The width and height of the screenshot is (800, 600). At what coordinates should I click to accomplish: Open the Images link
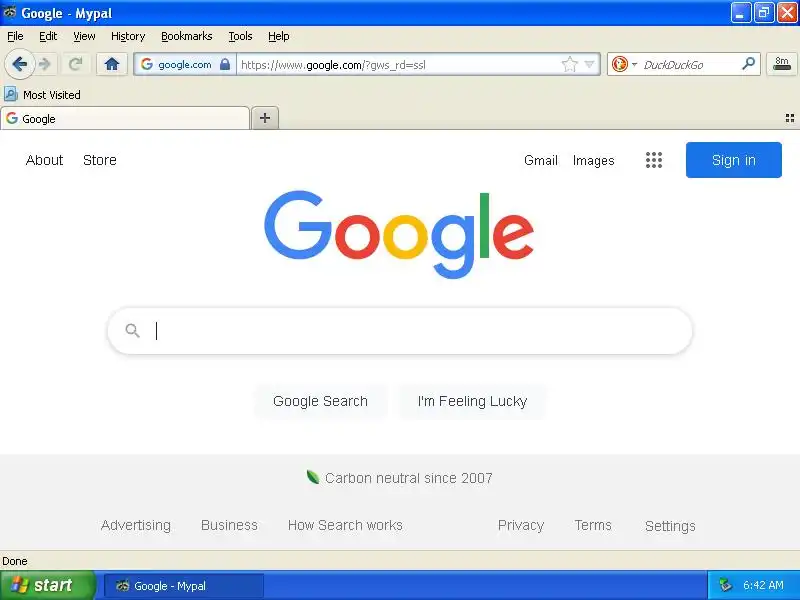pyautogui.click(x=593, y=160)
